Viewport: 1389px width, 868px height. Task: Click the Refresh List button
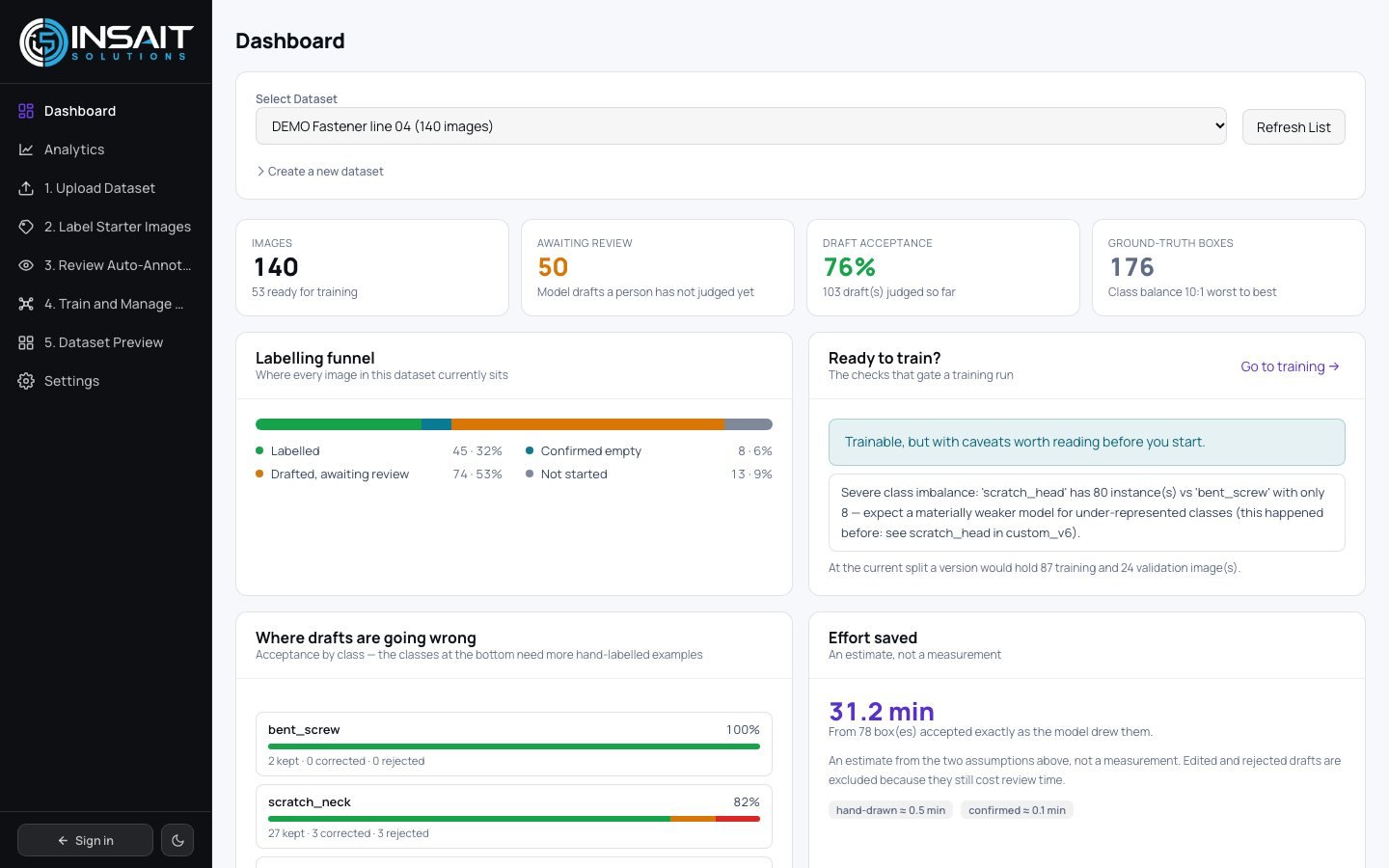tap(1294, 127)
